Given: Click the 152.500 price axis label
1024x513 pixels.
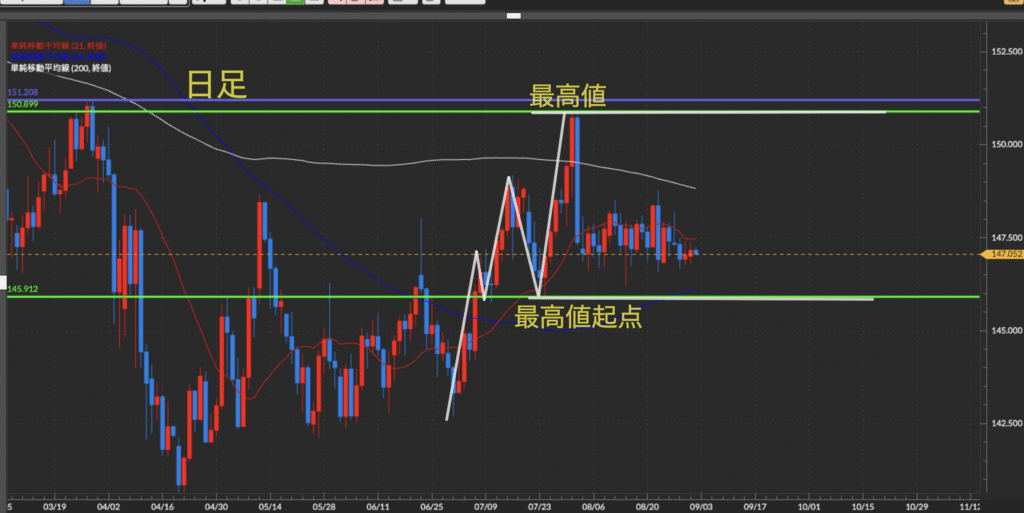Looking at the screenshot, I should pyautogui.click(x=1006, y=51).
